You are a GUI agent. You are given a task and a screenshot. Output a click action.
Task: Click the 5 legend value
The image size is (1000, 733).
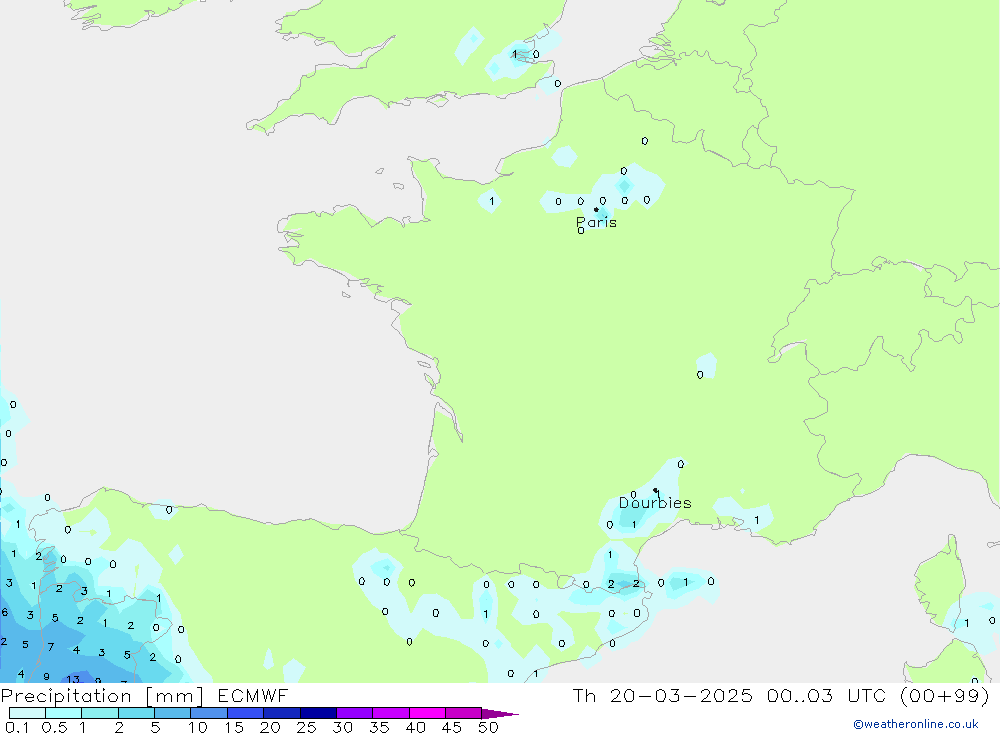[x=155, y=727]
